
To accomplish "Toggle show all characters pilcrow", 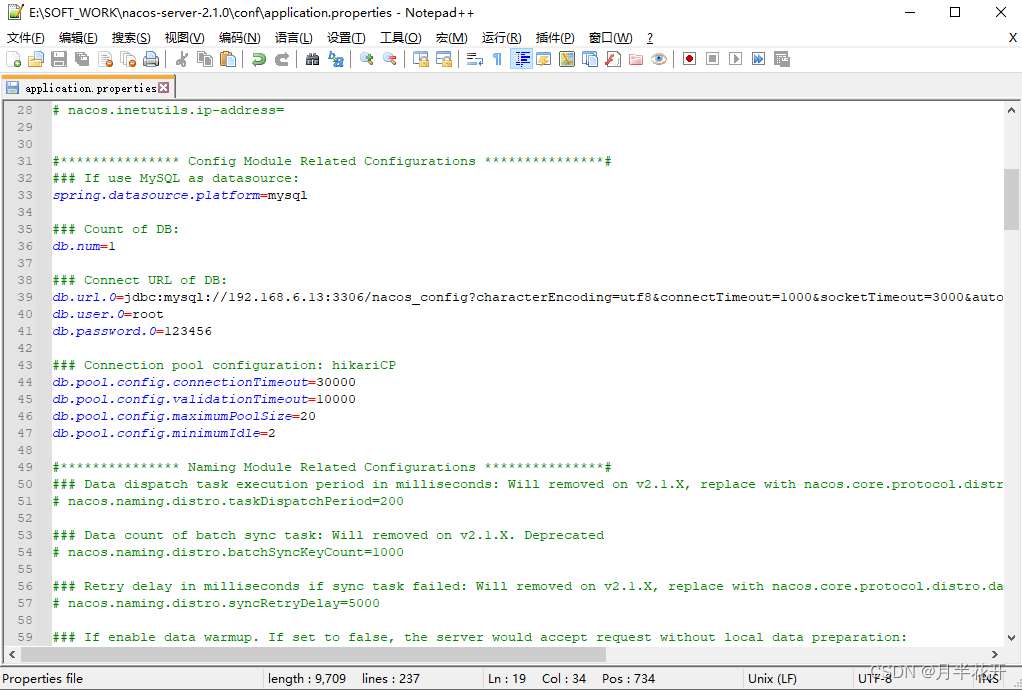I will point(497,59).
